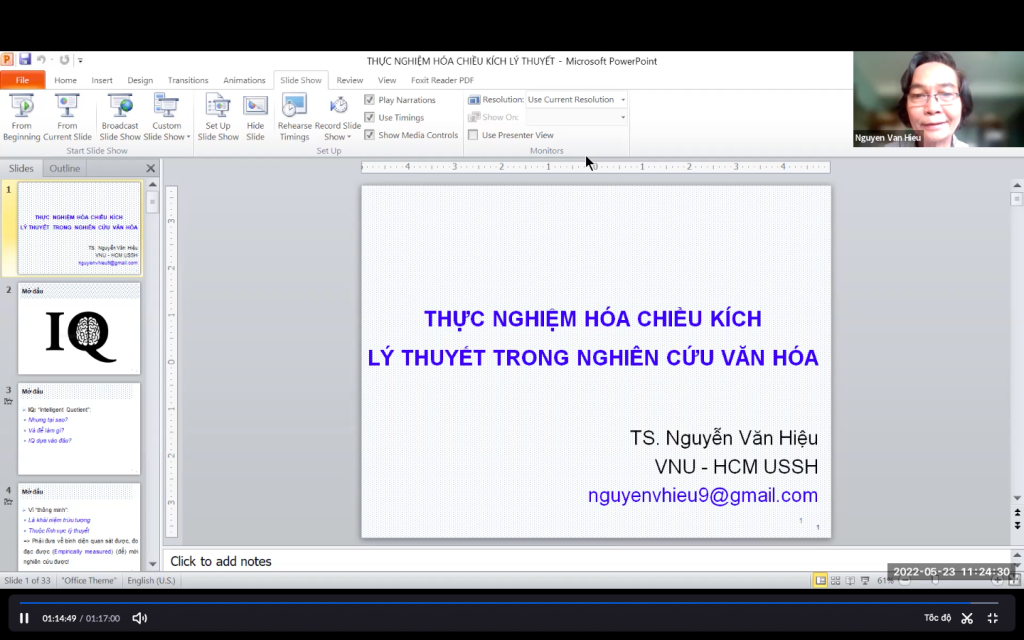This screenshot has height=640, width=1024.
Task: Click the Hide Slide button
Action: click(255, 118)
